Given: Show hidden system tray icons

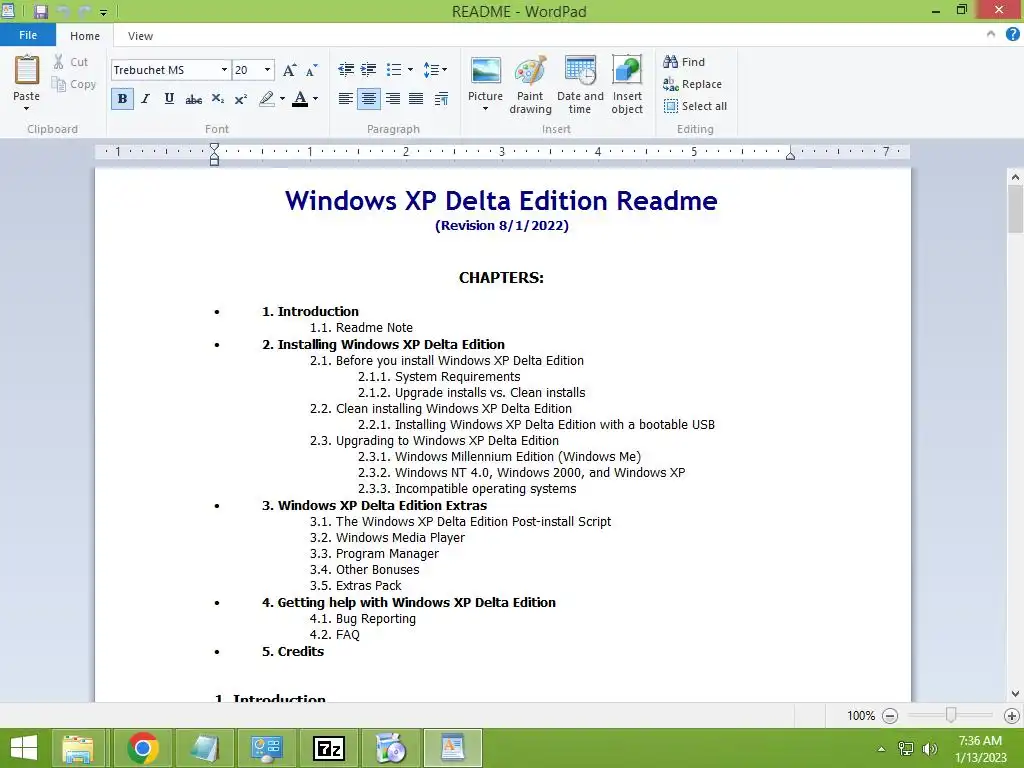Looking at the screenshot, I should (x=881, y=749).
